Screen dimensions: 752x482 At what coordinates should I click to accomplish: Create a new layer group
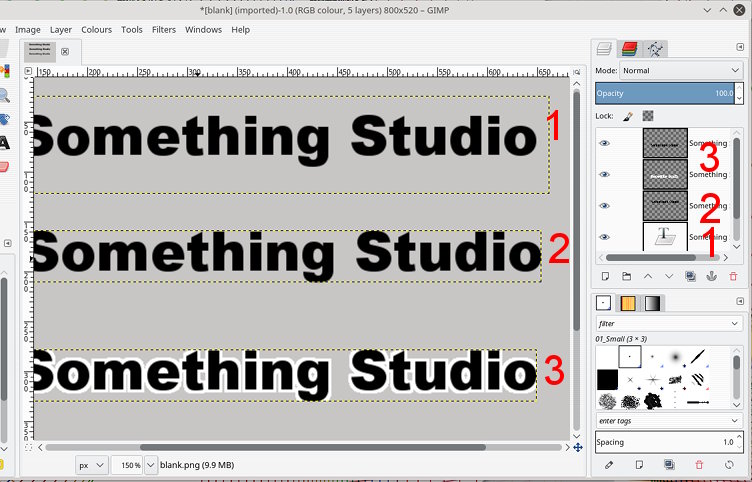pyautogui.click(x=626, y=276)
